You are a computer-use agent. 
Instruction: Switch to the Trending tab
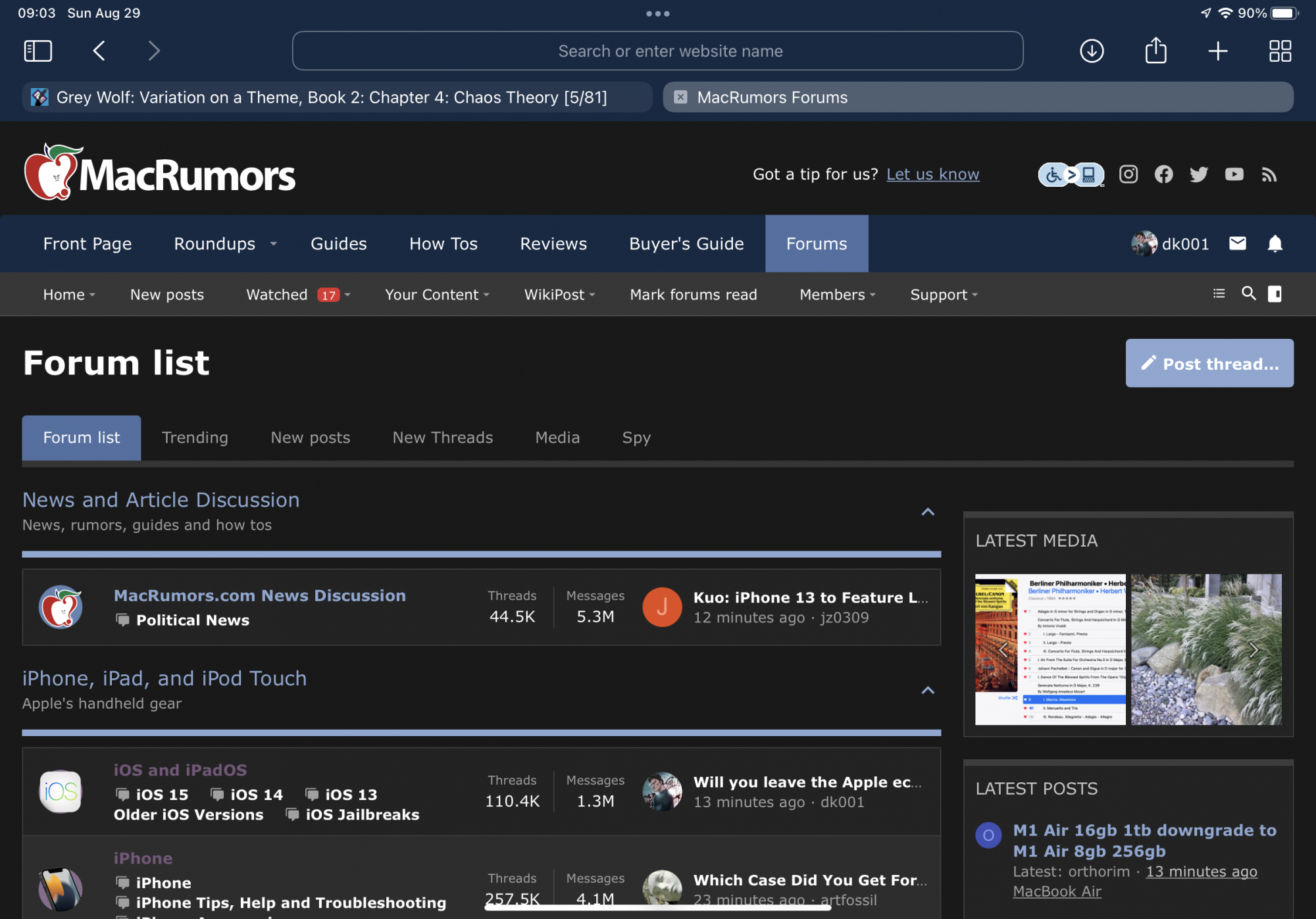coord(195,437)
